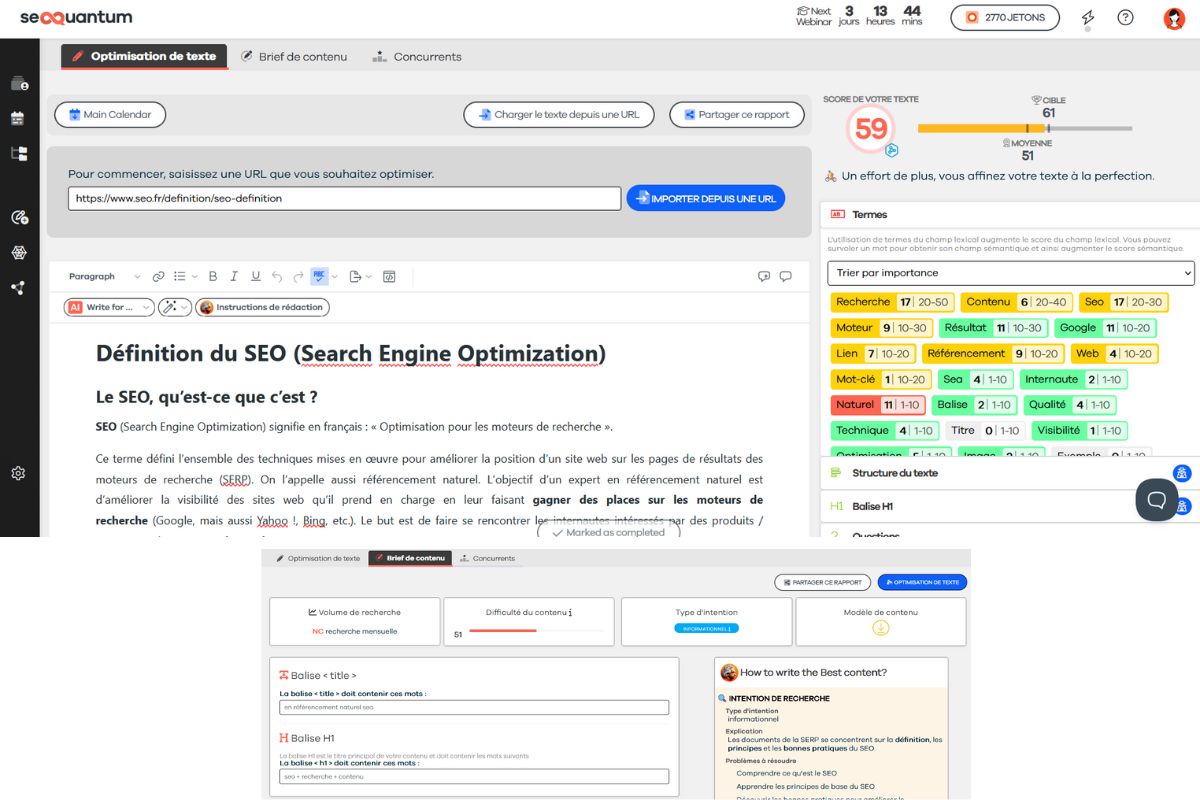Click the Main Calendar button

(110, 115)
